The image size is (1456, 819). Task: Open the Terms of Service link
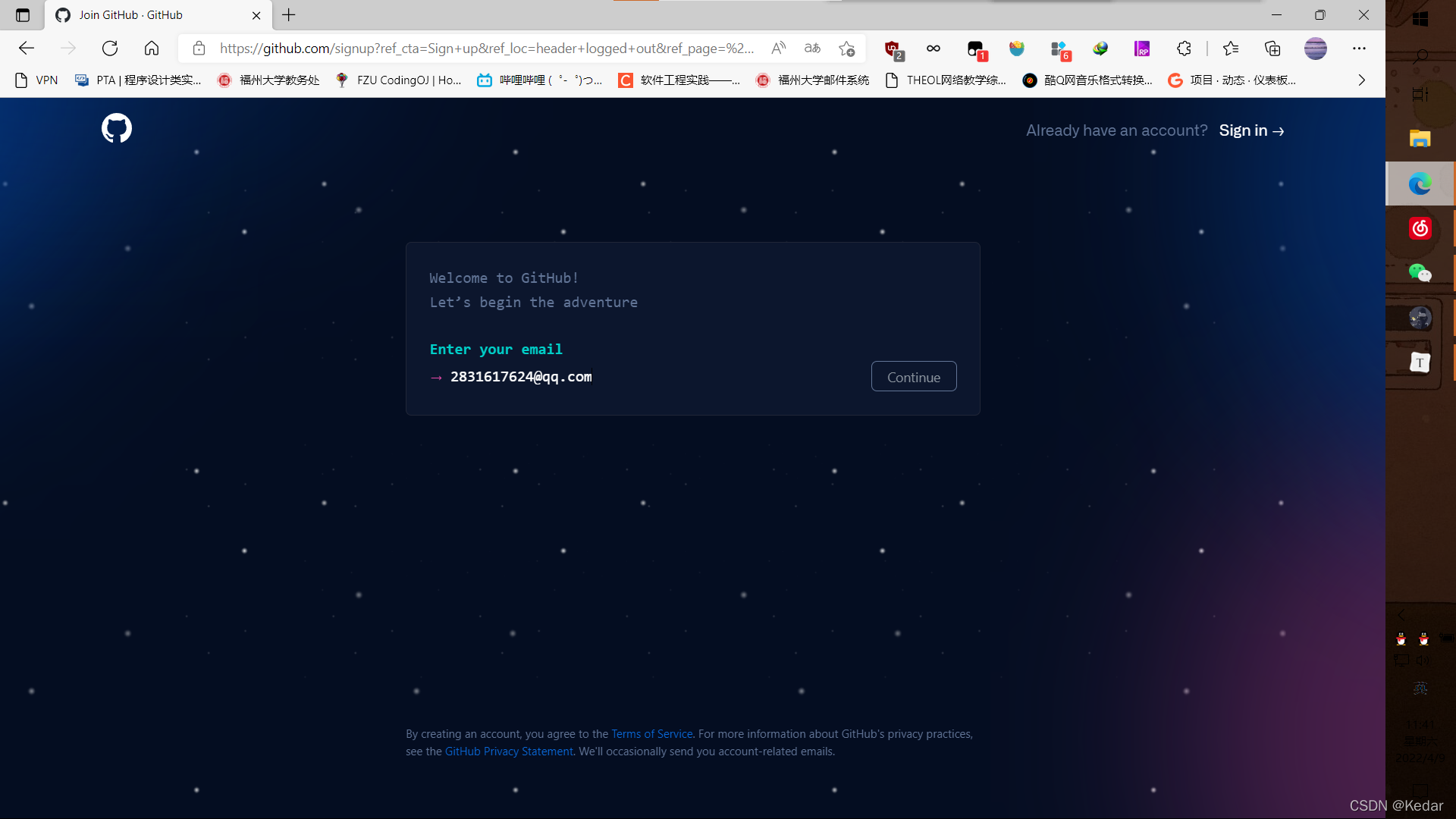point(651,734)
